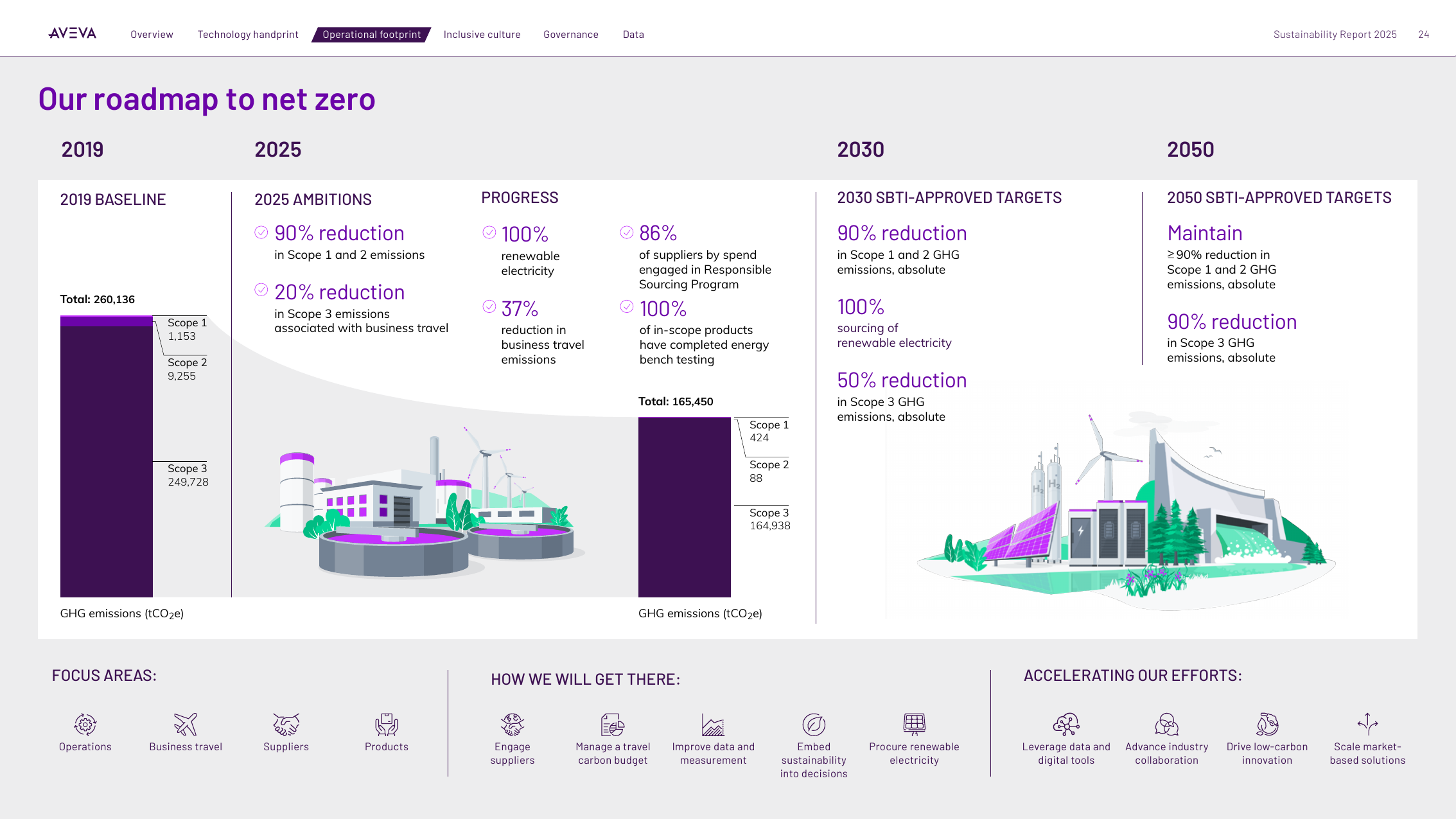
Task: Go to Technology handprint section
Action: [248, 35]
